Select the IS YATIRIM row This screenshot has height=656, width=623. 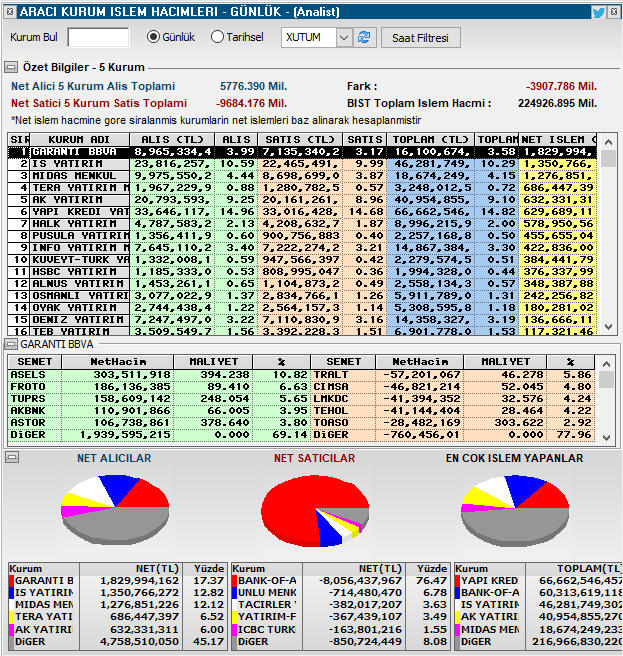point(302,164)
